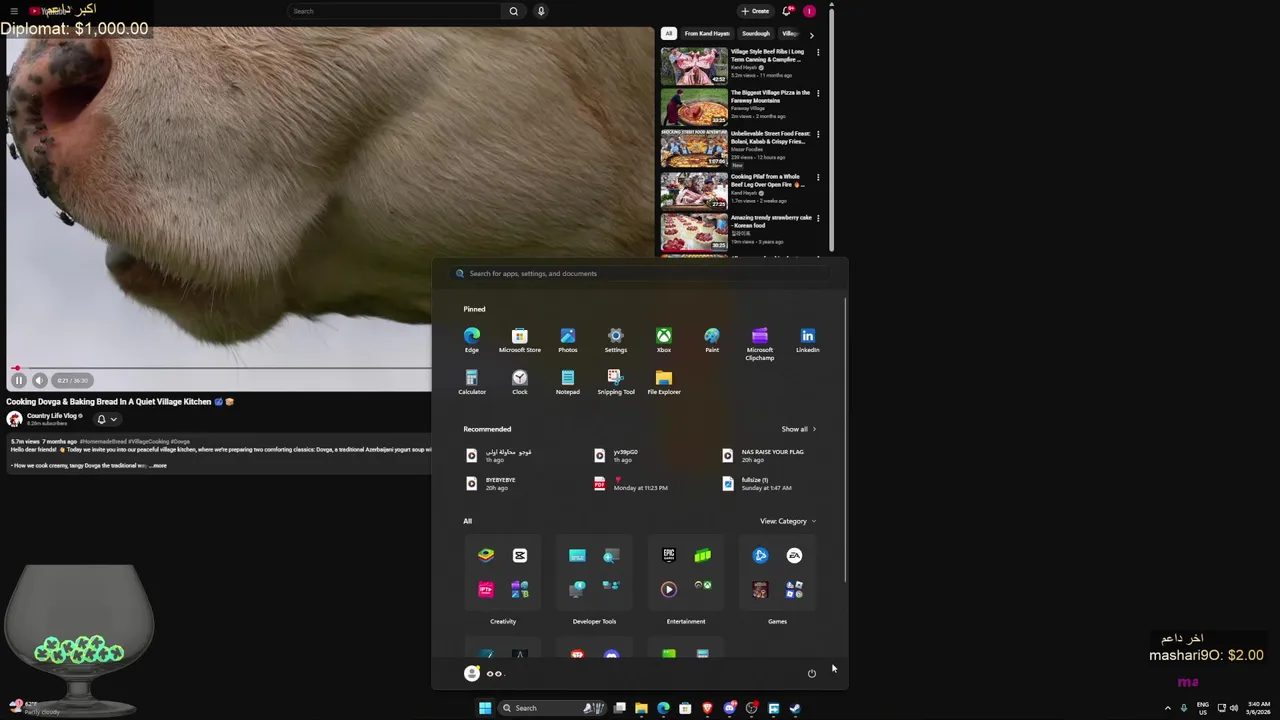Pause the YouTube video

(18, 380)
